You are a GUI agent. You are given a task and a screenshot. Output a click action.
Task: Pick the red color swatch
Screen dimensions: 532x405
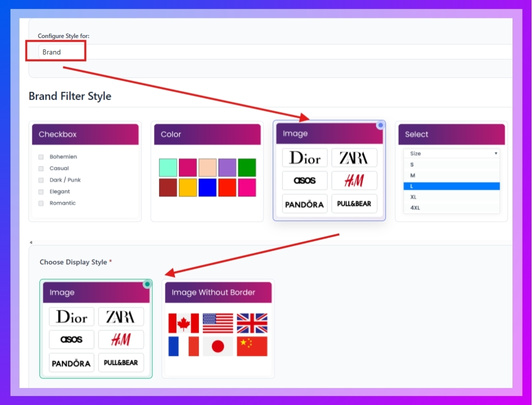coord(227,188)
